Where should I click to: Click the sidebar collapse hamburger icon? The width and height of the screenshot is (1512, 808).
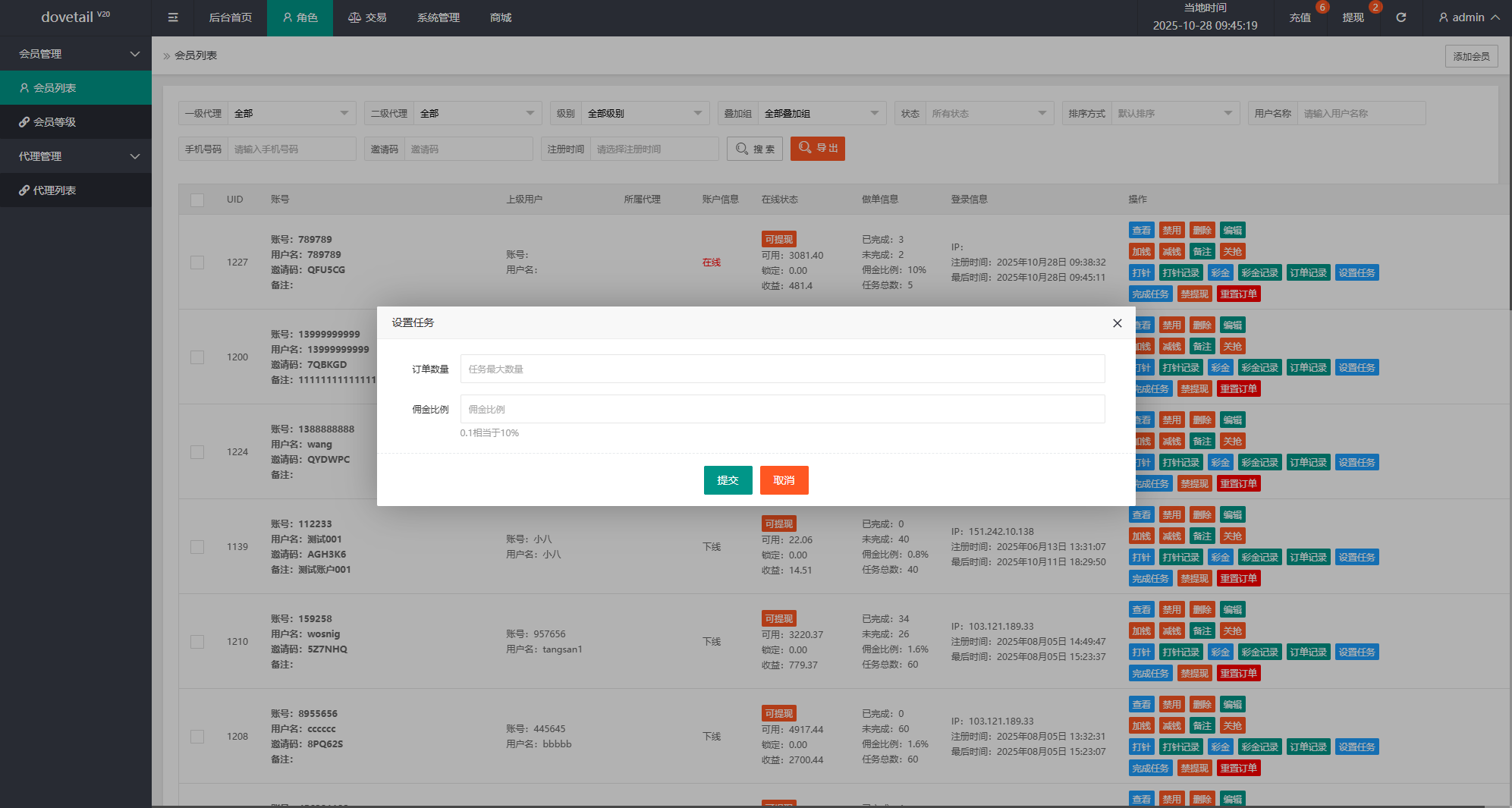(173, 17)
